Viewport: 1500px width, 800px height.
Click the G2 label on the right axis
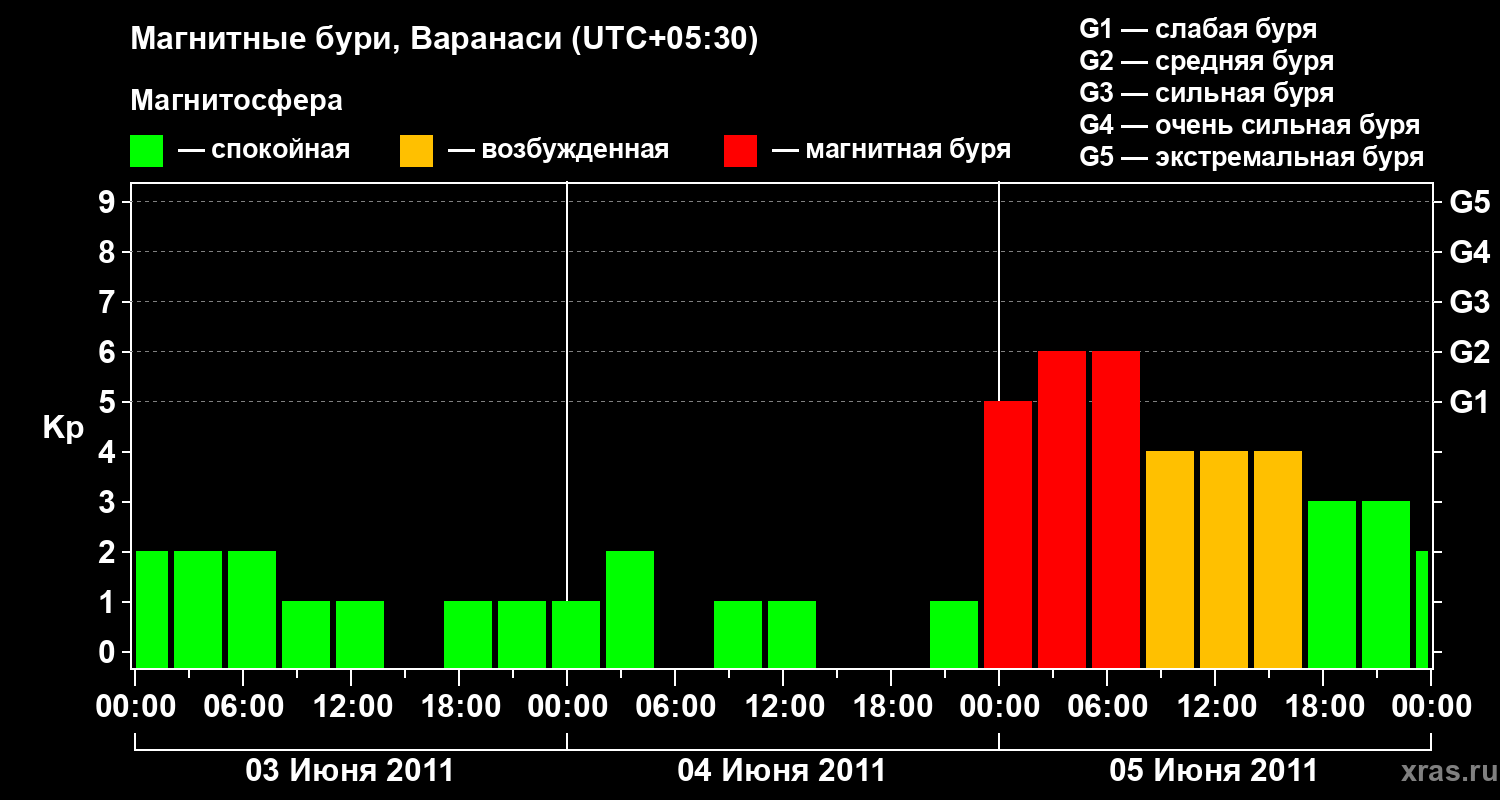[1469, 352]
